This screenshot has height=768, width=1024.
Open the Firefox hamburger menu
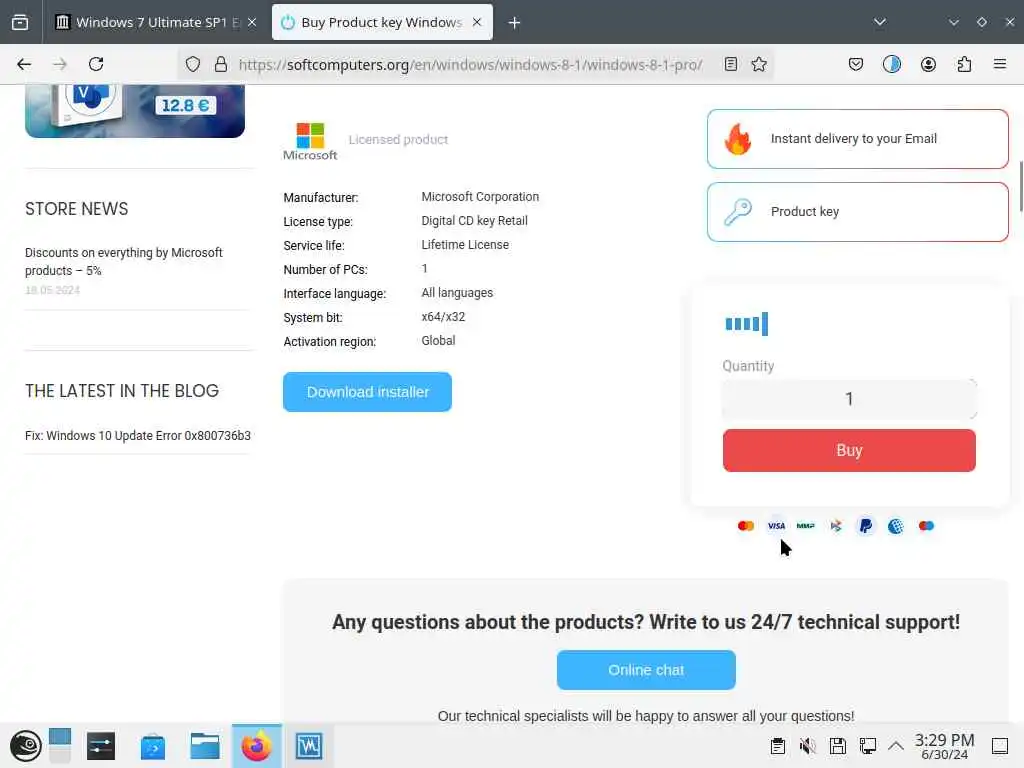(x=1000, y=64)
